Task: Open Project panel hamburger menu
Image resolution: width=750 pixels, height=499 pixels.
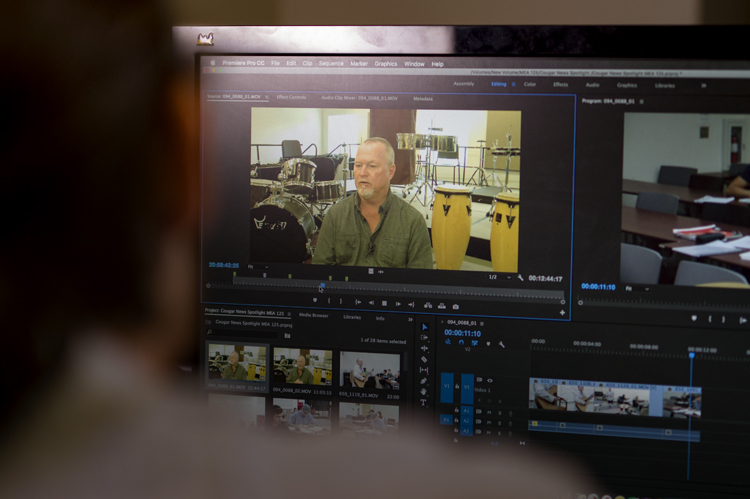Action: click(x=289, y=314)
